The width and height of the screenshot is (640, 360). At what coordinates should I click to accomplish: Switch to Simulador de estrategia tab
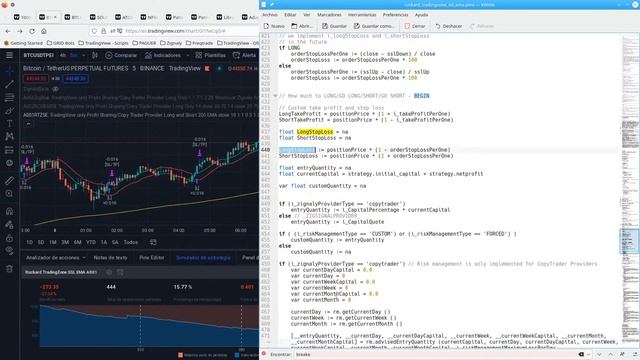[203, 258]
